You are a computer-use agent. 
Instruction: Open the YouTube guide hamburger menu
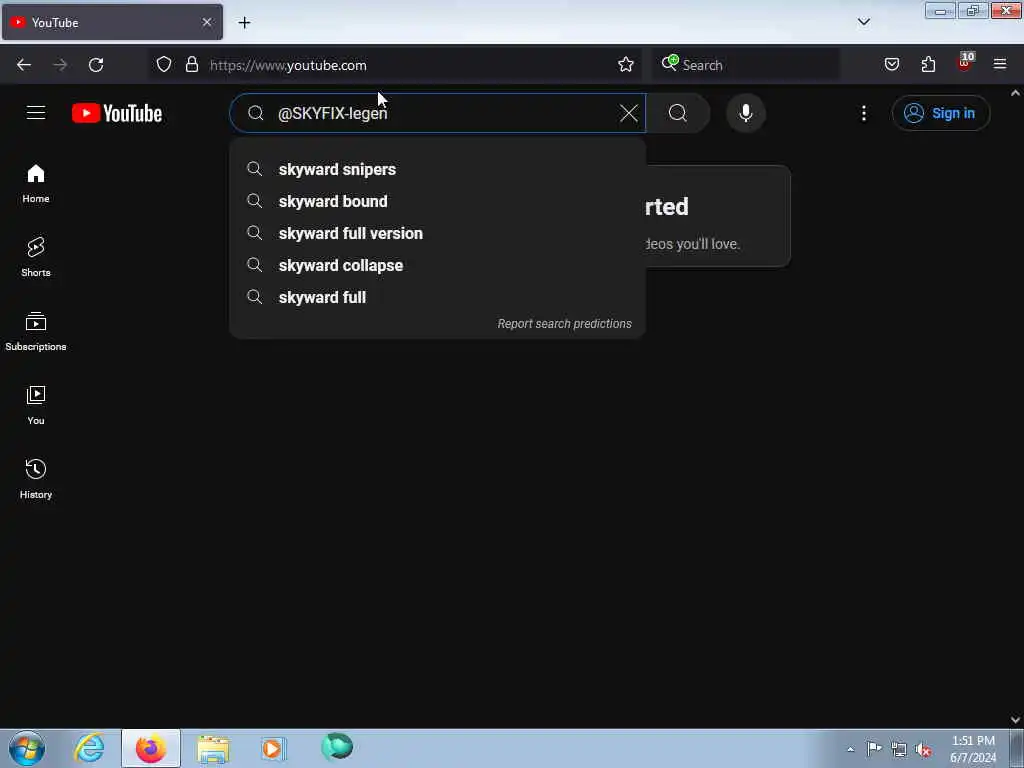pyautogui.click(x=36, y=113)
